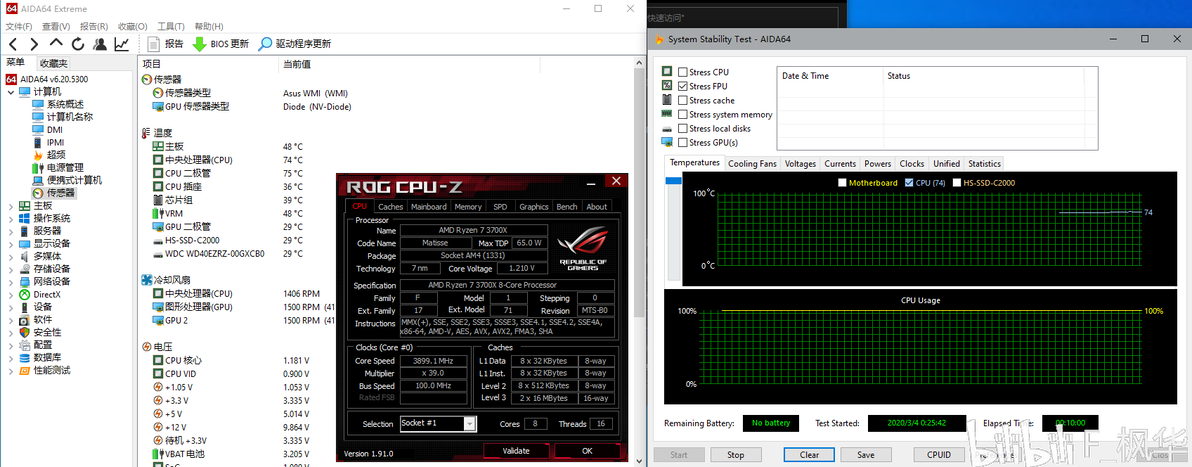
Task: Expand the 设备 tree node
Action: [x=11, y=307]
